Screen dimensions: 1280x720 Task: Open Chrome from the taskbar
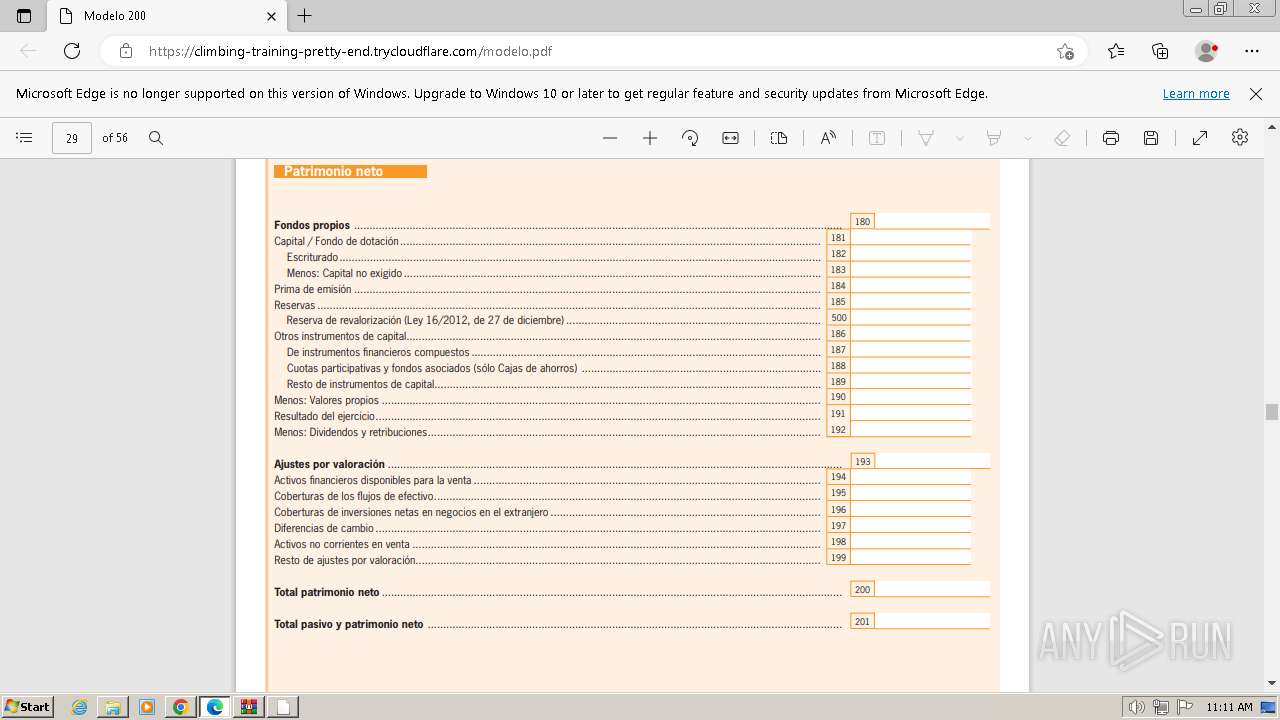click(181, 707)
